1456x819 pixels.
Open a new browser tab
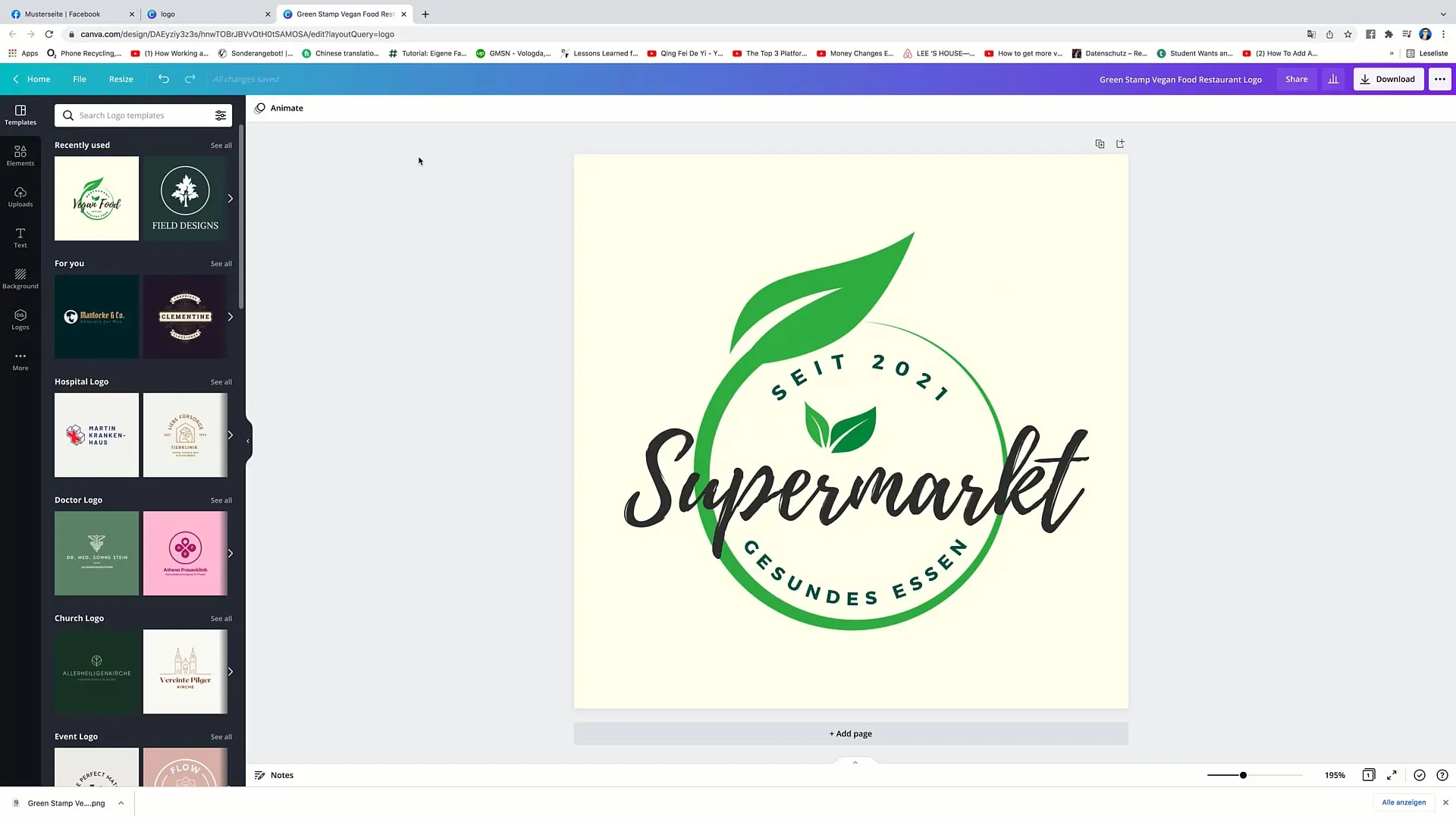(x=425, y=14)
